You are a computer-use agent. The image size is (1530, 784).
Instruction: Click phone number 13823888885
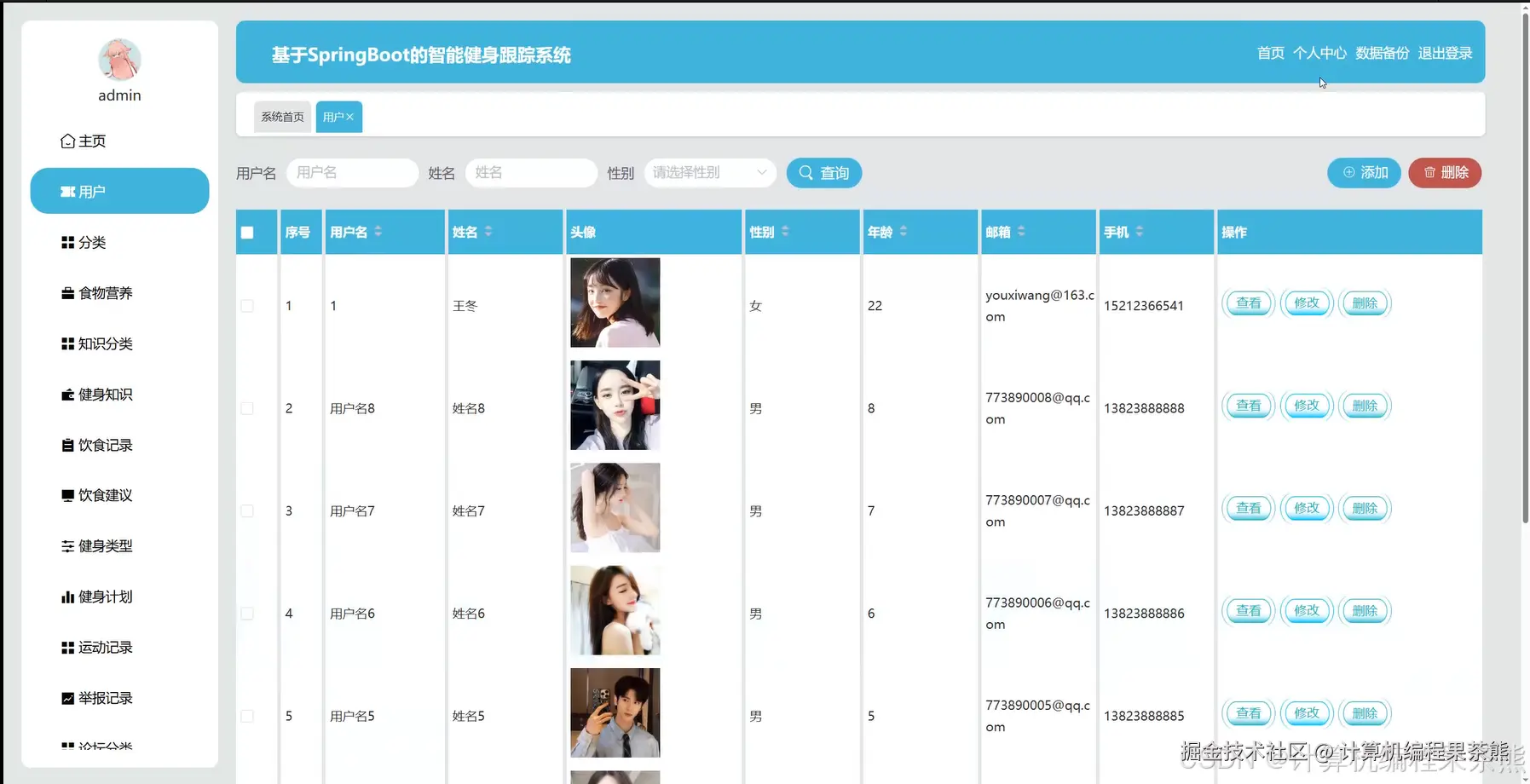(x=1144, y=716)
